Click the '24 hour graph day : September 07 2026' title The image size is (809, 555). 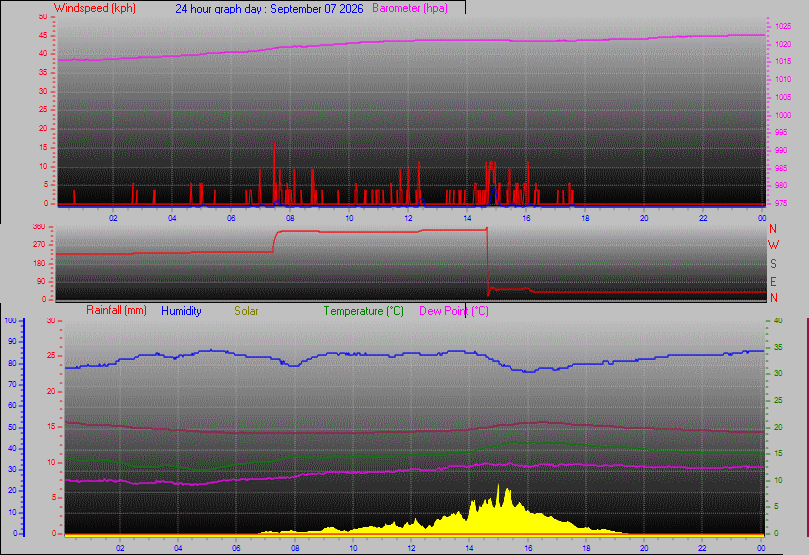(269, 9)
